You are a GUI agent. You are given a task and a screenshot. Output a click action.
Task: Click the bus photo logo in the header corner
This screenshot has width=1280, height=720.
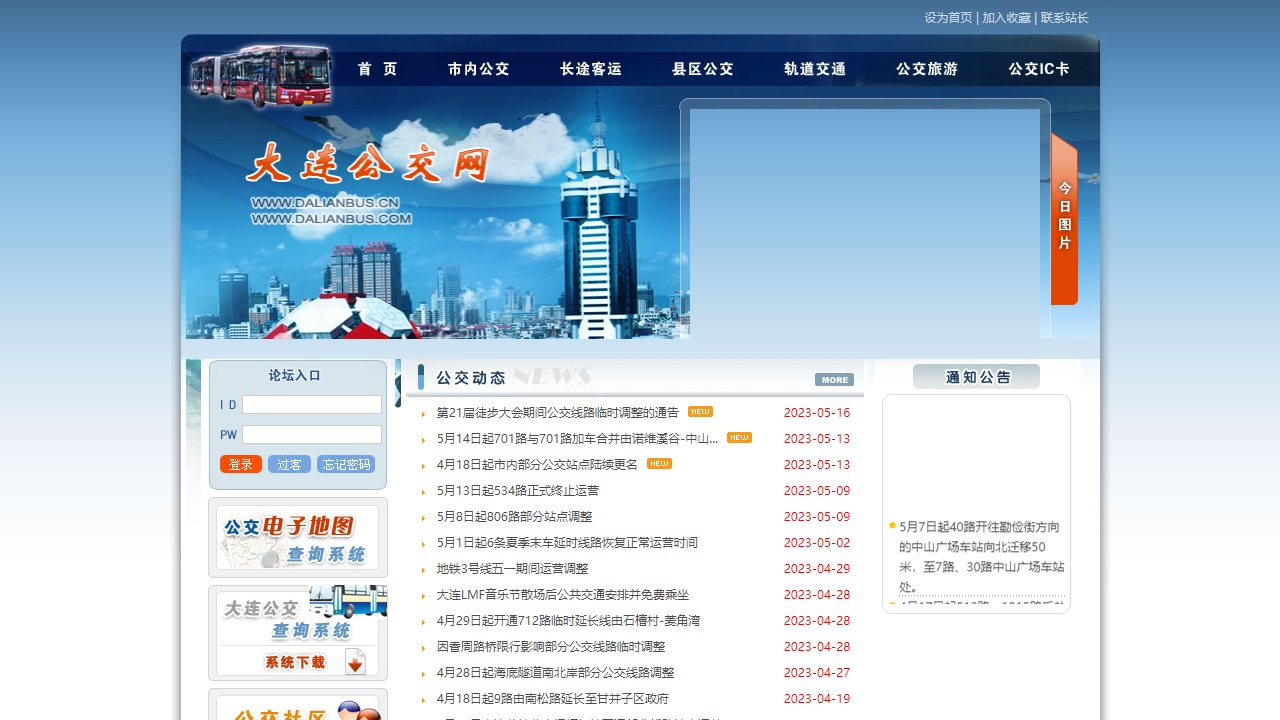tap(258, 77)
